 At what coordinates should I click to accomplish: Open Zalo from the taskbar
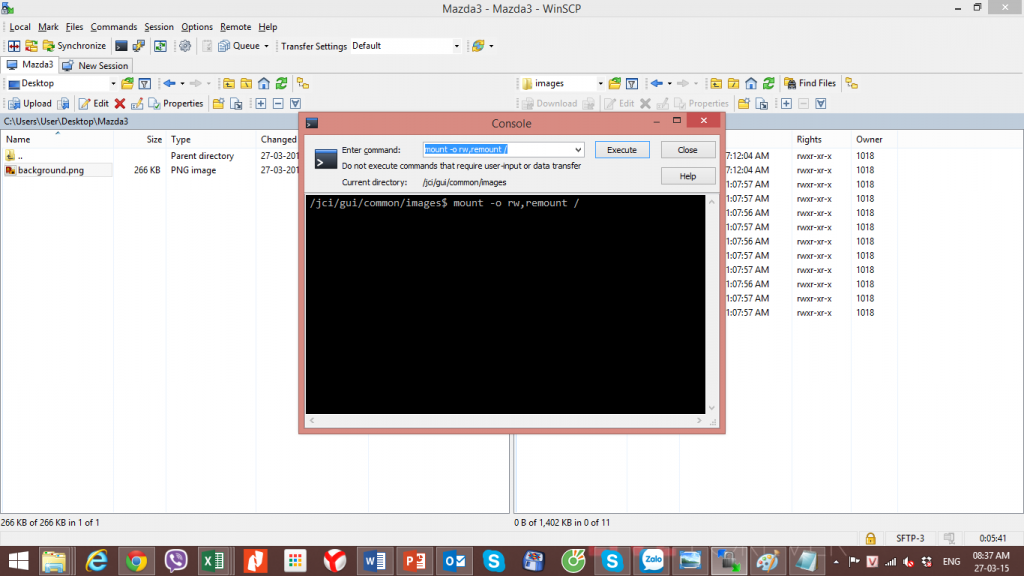(652, 562)
